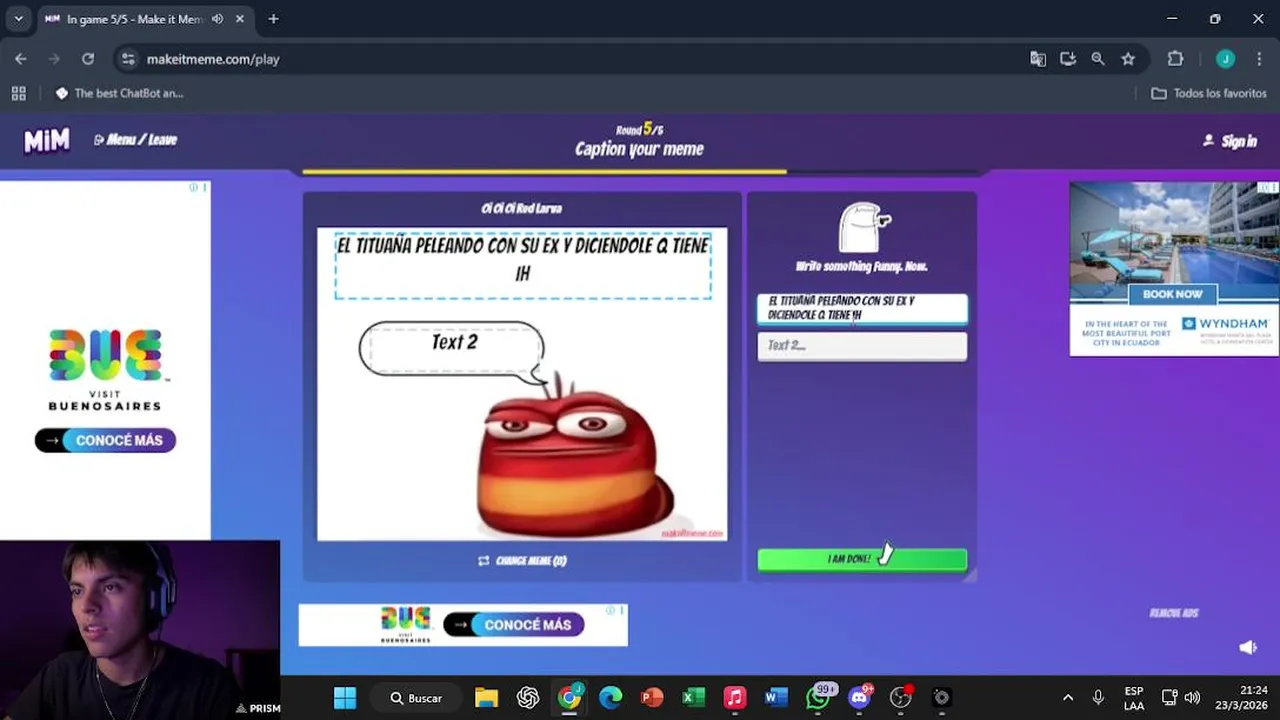
Task: Open Discord from taskbar
Action: pos(859,698)
